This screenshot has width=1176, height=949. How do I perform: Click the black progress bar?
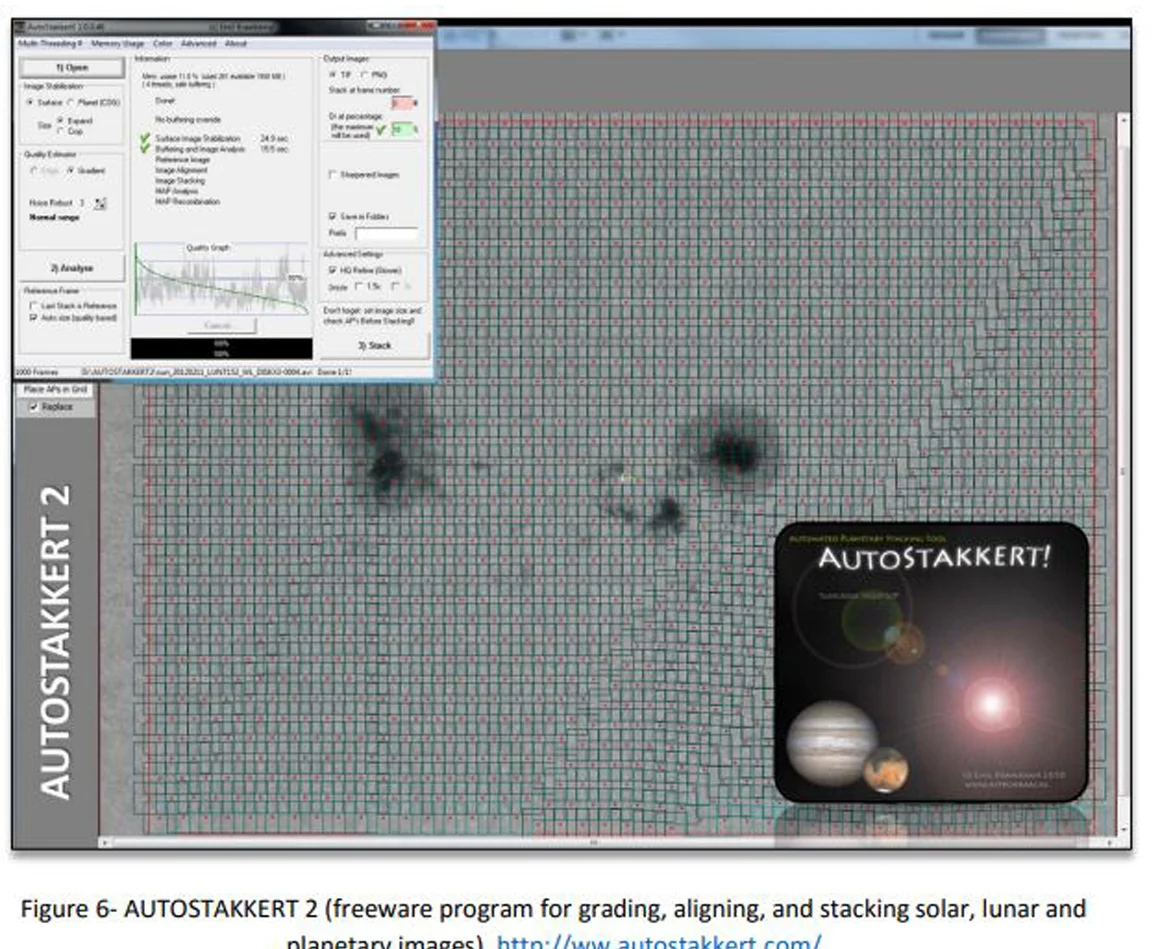pyautogui.click(x=221, y=348)
